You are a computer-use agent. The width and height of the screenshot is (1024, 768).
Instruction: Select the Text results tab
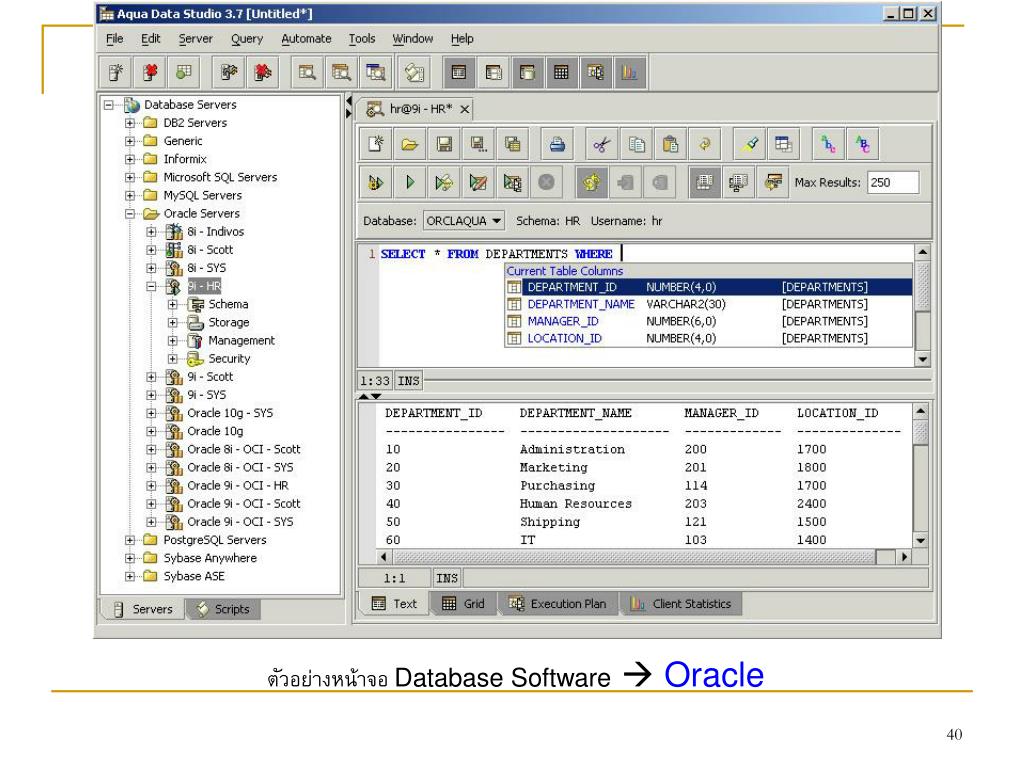pyautogui.click(x=394, y=603)
